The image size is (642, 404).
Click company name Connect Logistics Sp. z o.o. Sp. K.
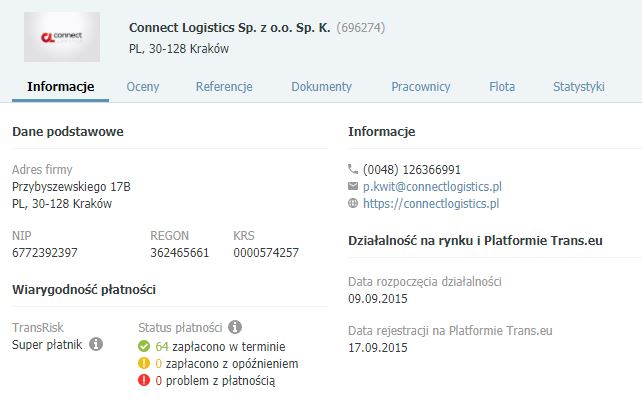coord(229,28)
